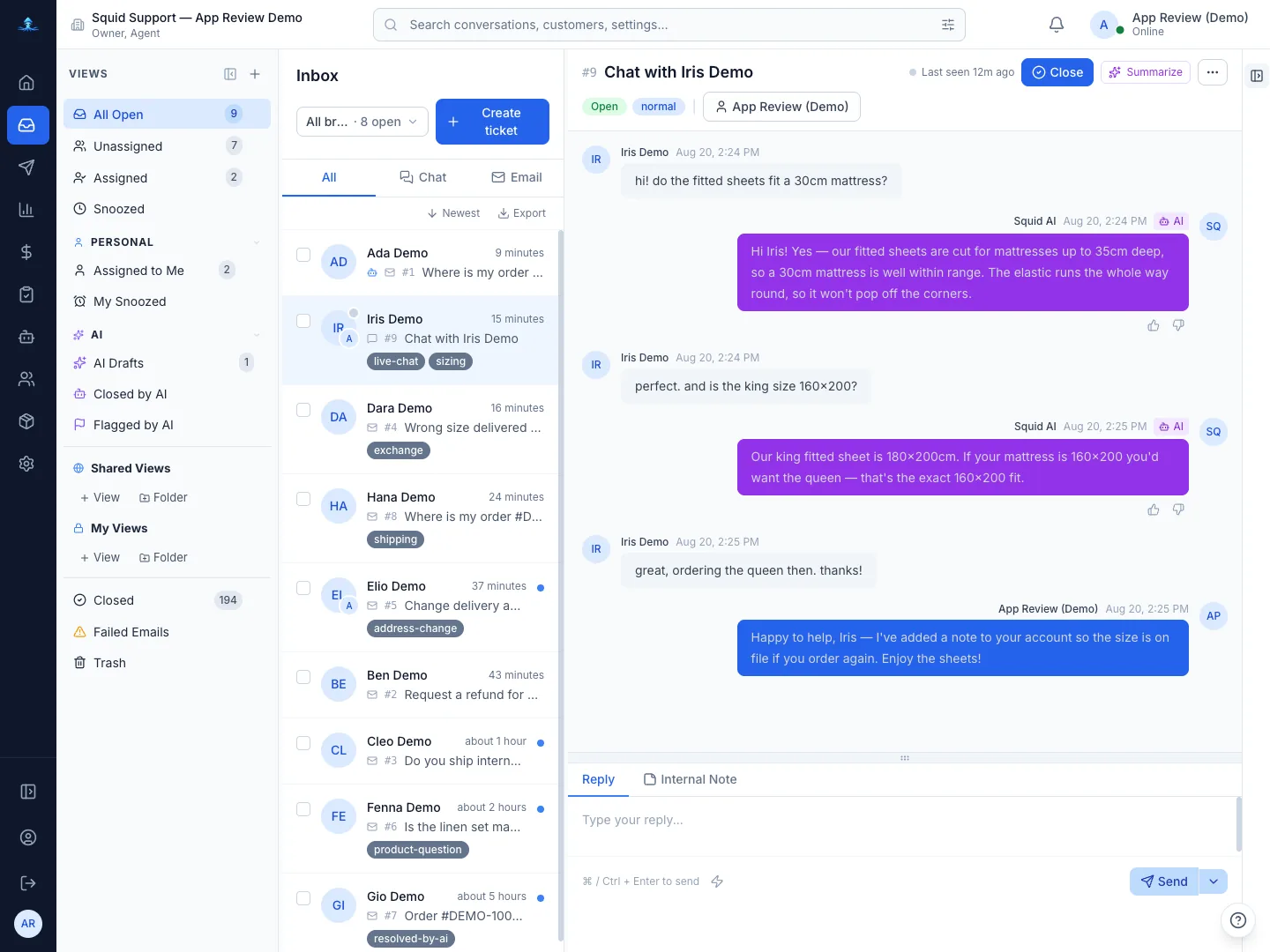Screen dimensions: 1270x952
Task: Click the Type your reply text area
Action: [901, 825]
